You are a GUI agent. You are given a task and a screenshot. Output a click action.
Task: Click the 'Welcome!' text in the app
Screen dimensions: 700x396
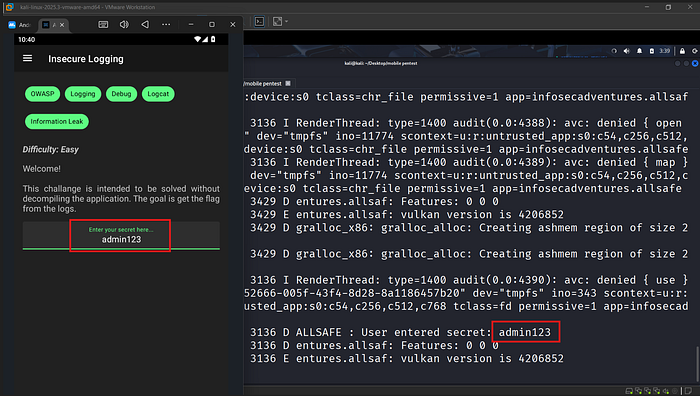point(42,169)
